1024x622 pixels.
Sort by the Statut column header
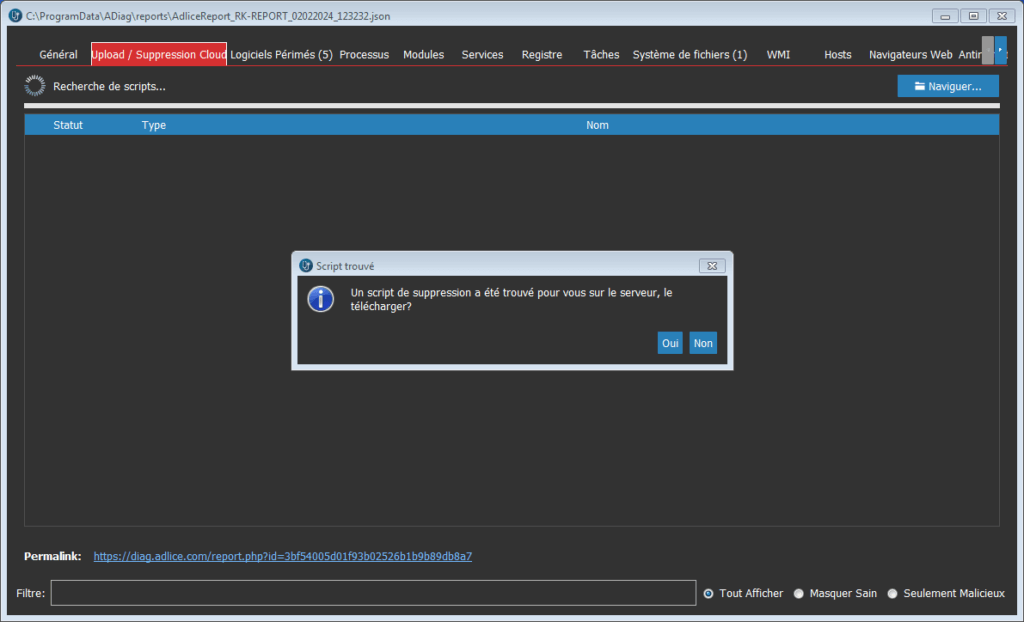coord(68,125)
